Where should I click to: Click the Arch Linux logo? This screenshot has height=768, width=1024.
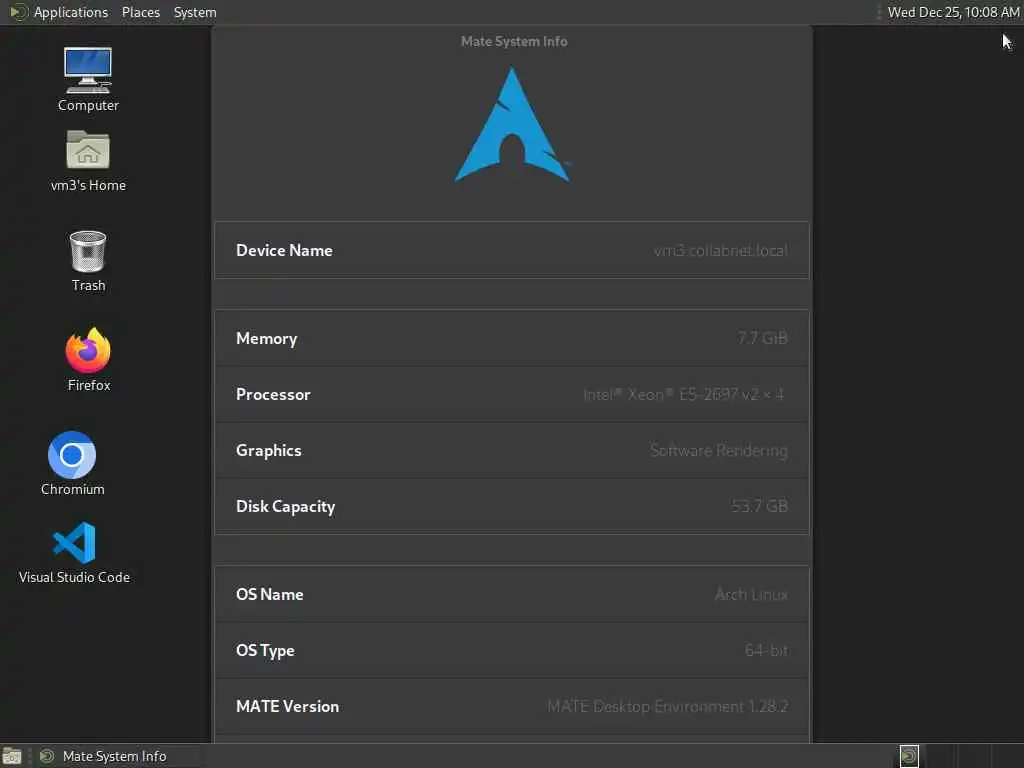513,124
